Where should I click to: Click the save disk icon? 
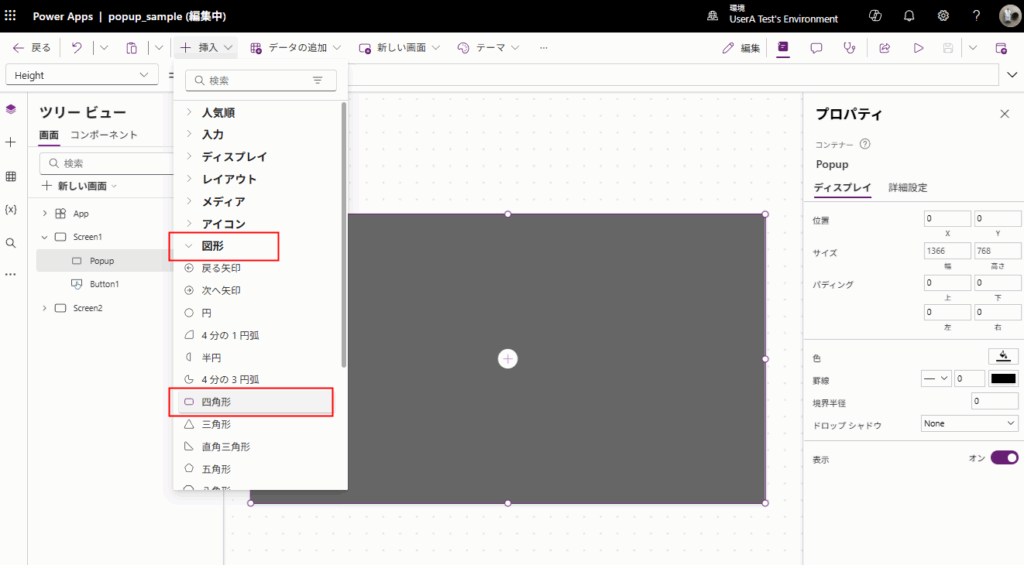tap(948, 48)
